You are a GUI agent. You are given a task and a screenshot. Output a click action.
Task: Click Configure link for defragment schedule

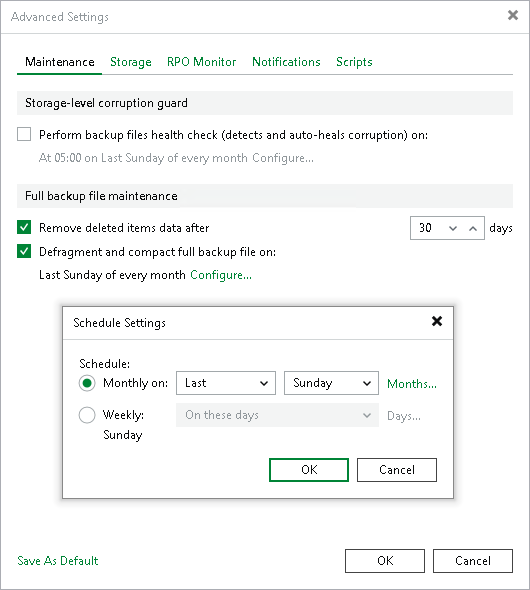221,275
